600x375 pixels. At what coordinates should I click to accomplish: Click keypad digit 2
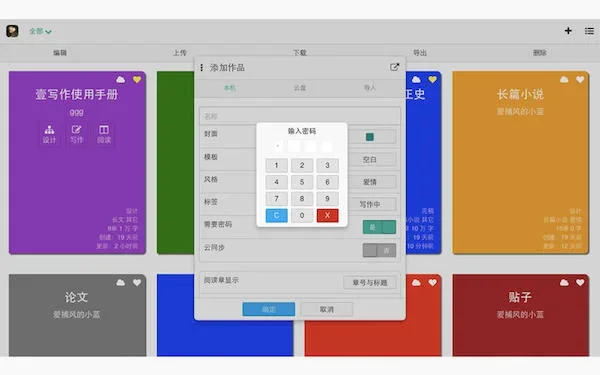[x=302, y=165]
